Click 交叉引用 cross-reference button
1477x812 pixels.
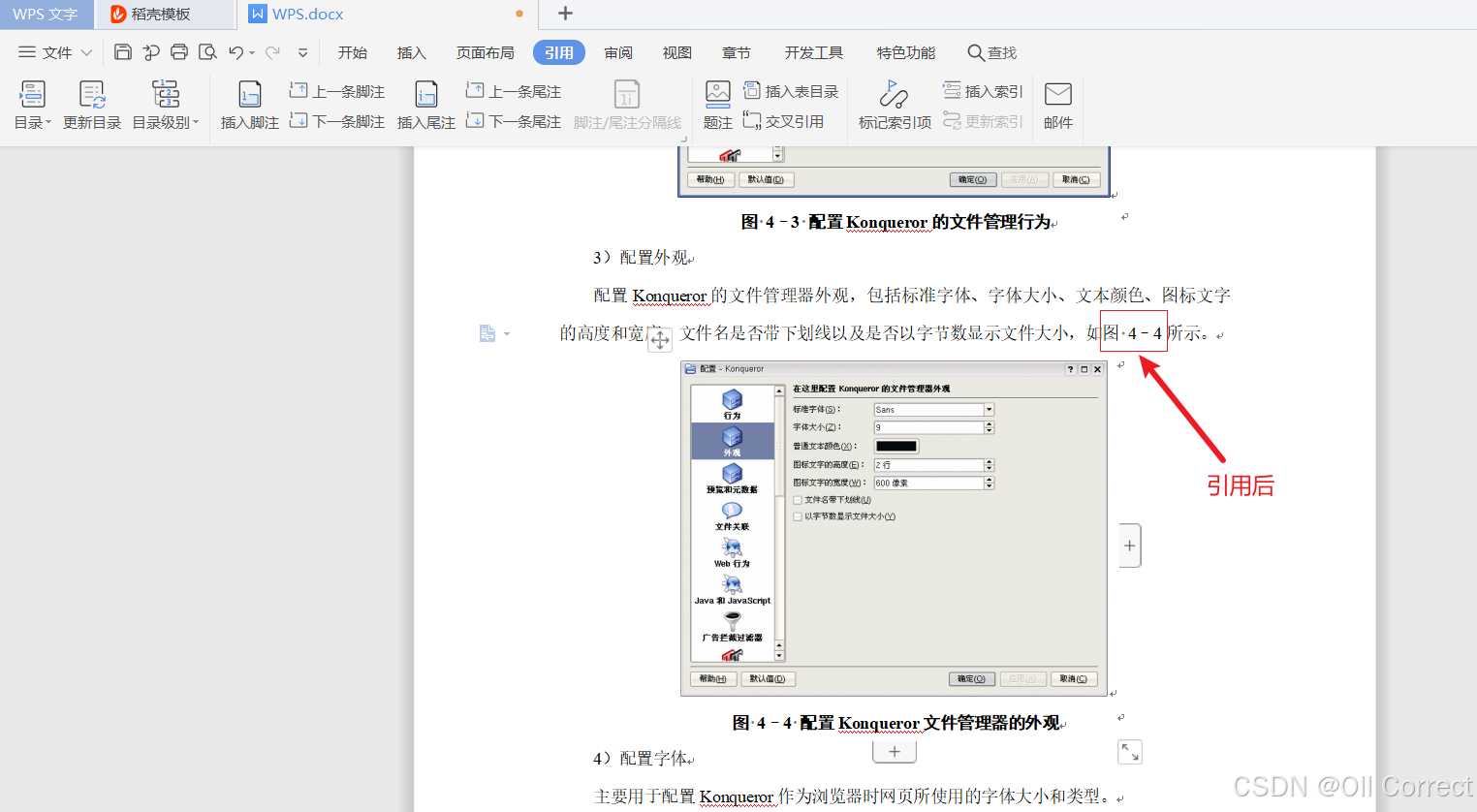point(783,121)
